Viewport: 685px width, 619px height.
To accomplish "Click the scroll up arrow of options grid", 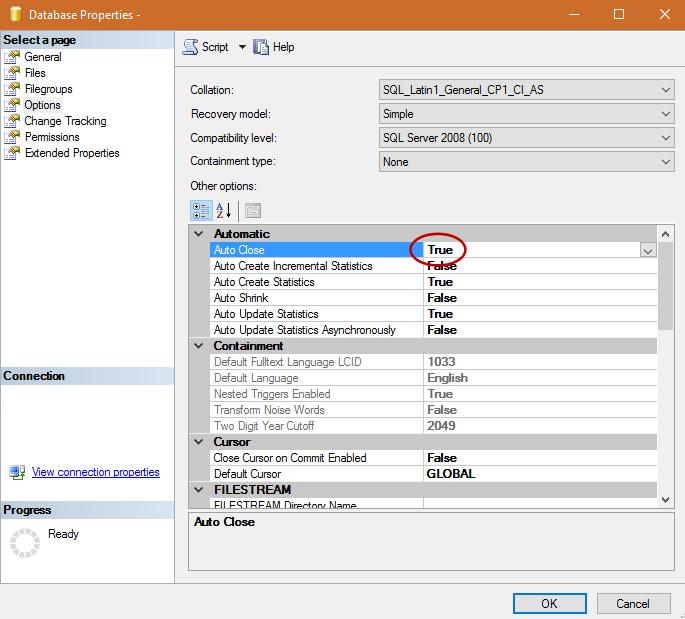I will pyautogui.click(x=665, y=234).
